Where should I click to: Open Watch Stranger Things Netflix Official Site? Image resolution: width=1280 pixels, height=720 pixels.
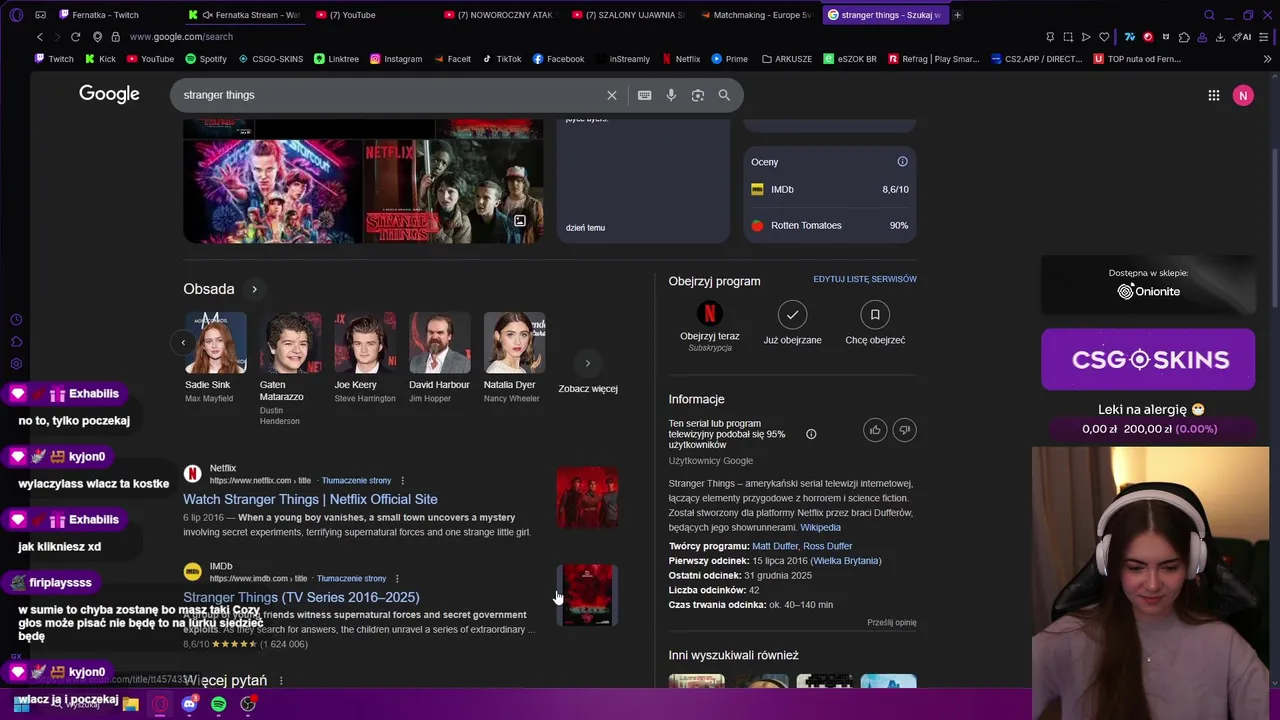click(x=310, y=499)
